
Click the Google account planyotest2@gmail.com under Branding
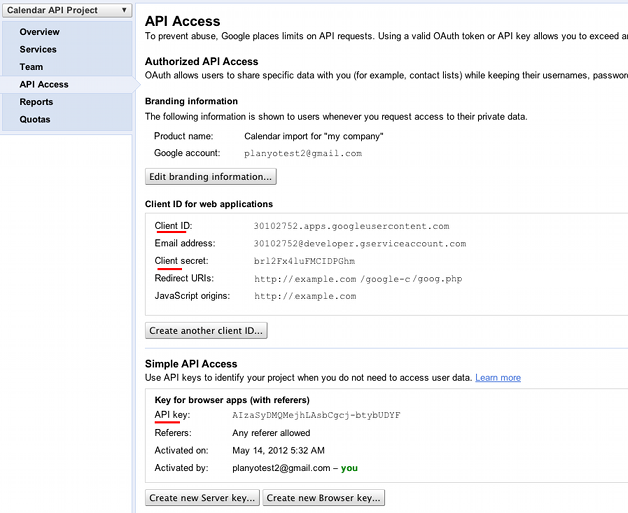(303, 153)
